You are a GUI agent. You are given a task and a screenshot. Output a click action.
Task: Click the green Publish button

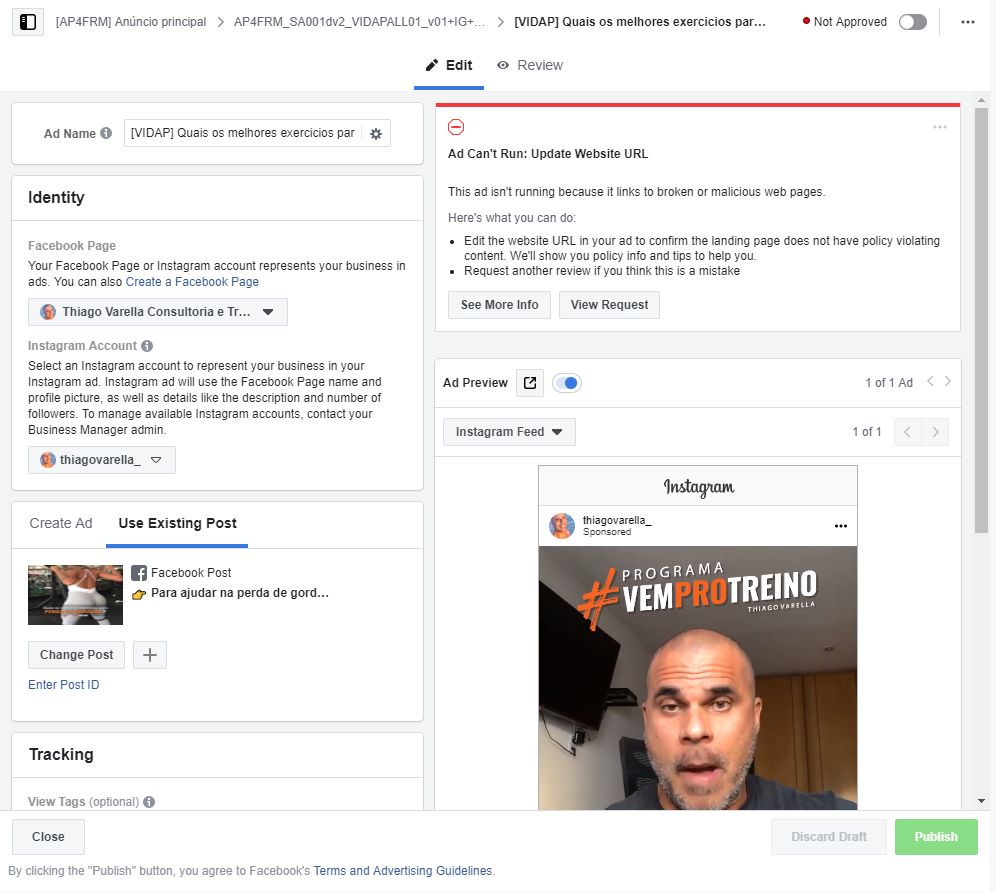(936, 837)
